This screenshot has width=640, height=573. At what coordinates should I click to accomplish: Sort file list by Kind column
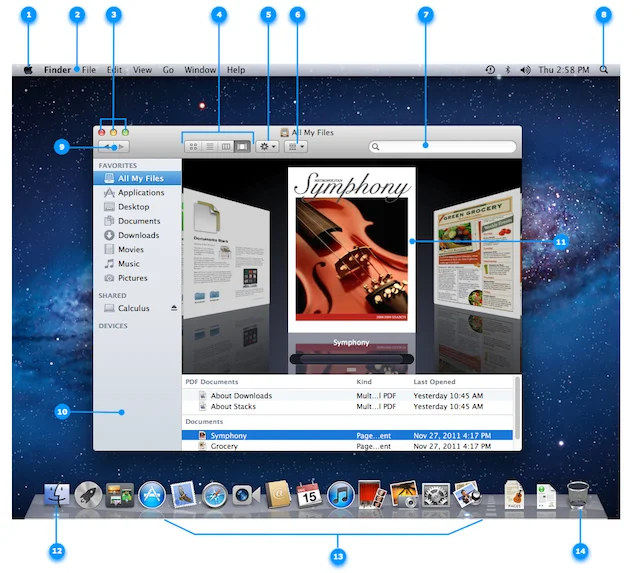pyautogui.click(x=365, y=382)
